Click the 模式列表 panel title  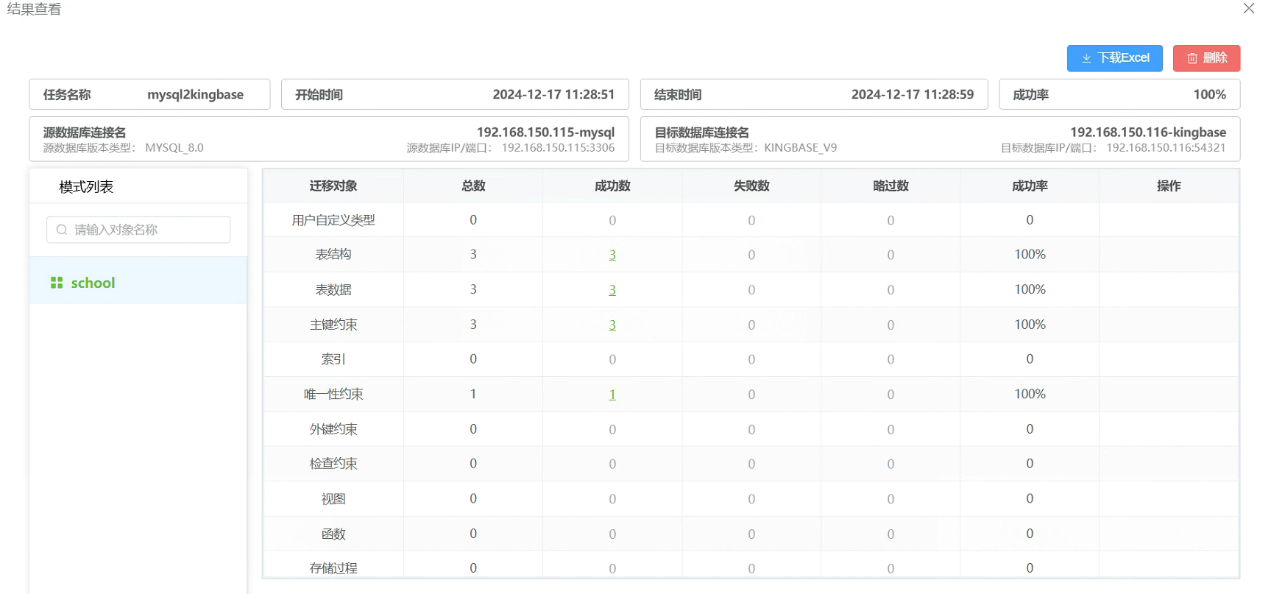86,187
